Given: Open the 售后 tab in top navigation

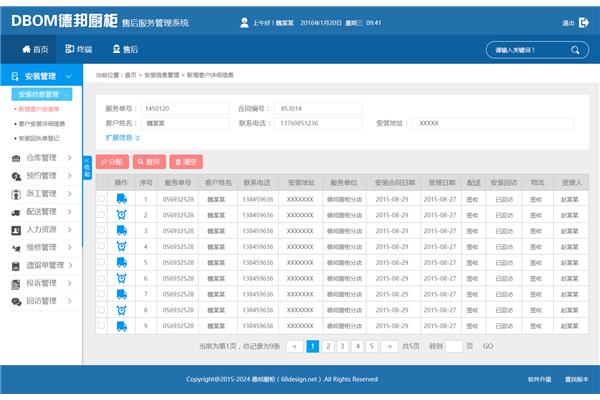Looking at the screenshot, I should (x=125, y=49).
